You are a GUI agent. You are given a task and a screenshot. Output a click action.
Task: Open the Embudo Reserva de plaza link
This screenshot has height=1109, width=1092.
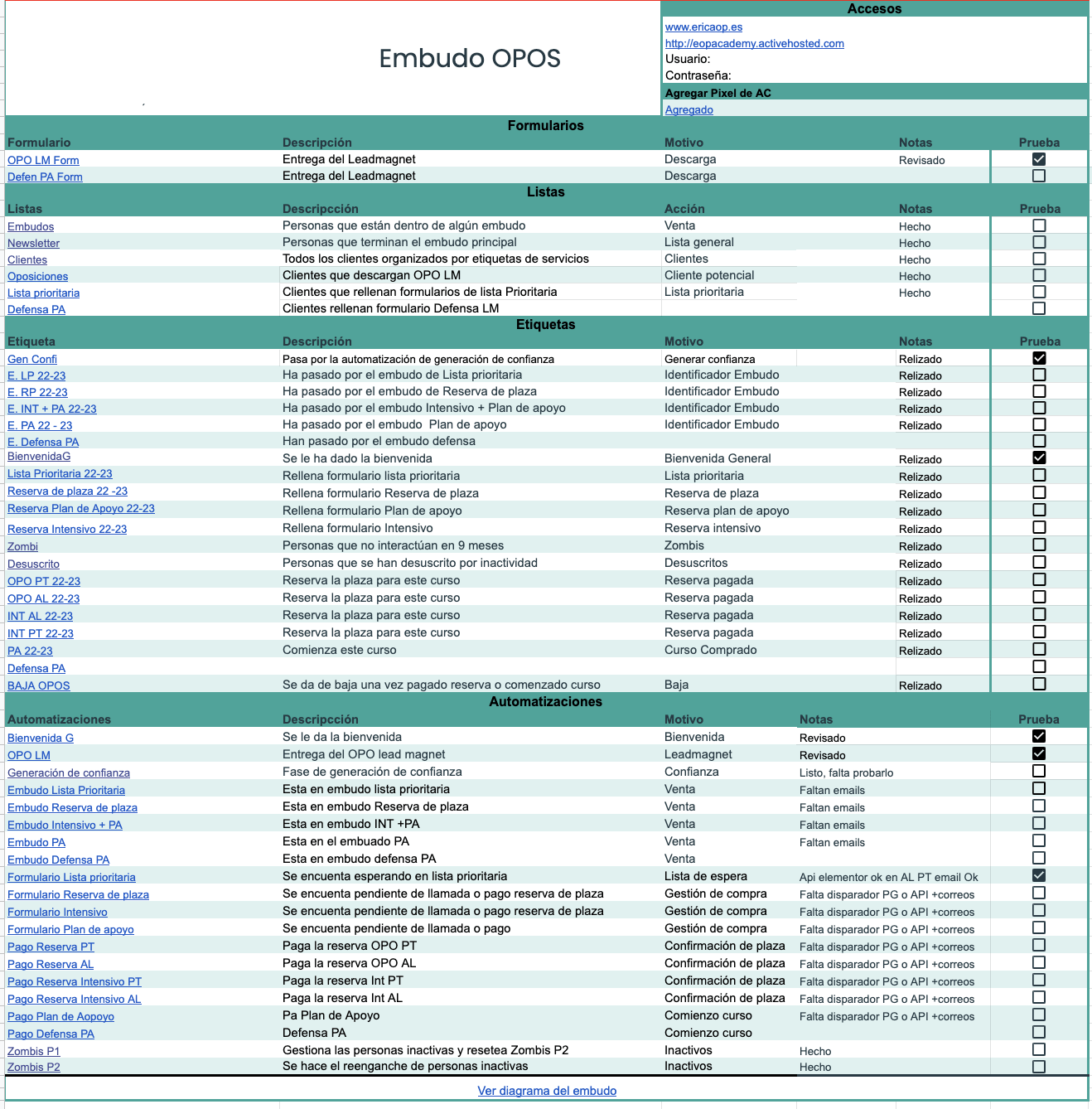72,807
